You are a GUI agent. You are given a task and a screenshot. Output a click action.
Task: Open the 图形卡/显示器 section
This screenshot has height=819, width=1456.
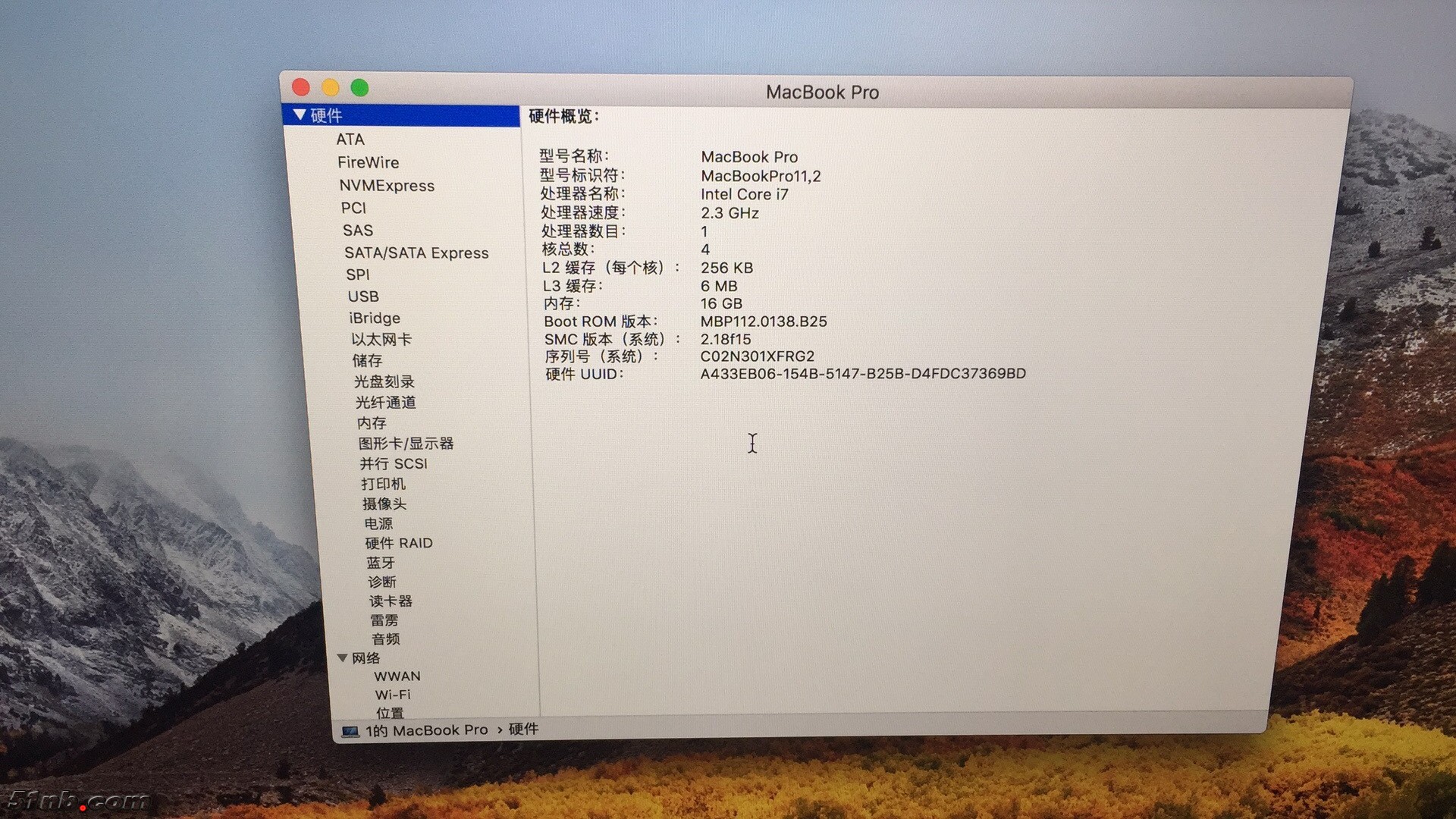(406, 444)
